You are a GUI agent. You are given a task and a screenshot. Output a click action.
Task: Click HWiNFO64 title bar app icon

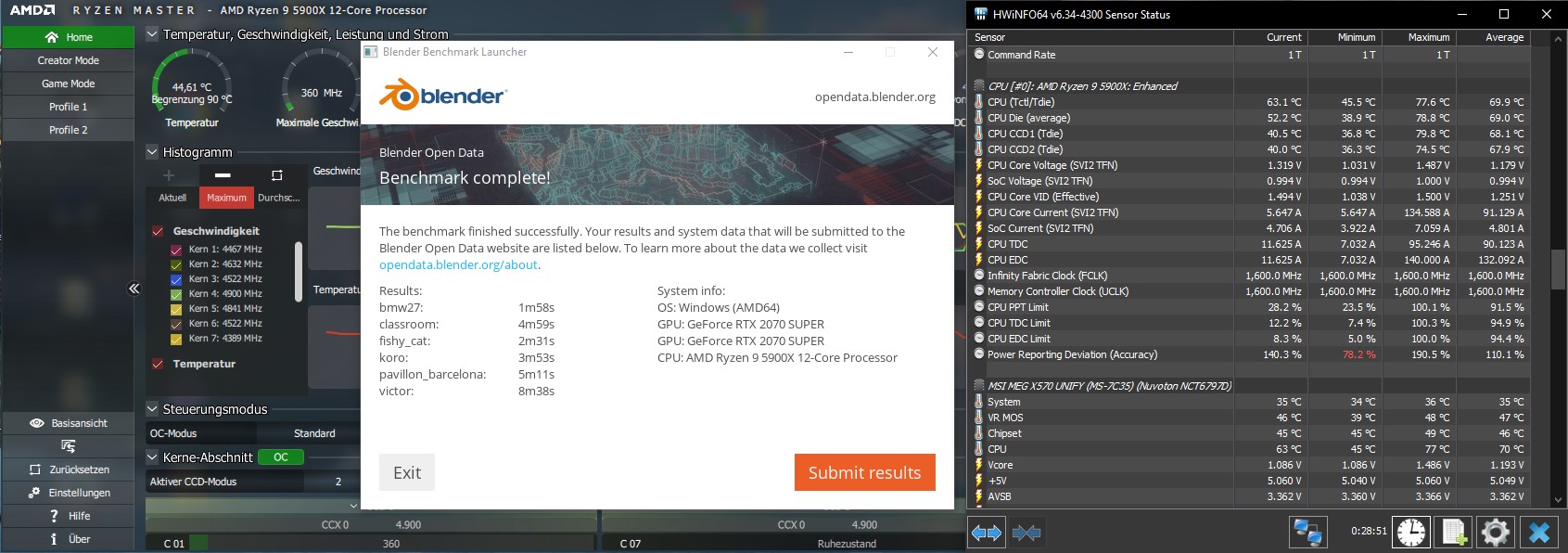(981, 14)
